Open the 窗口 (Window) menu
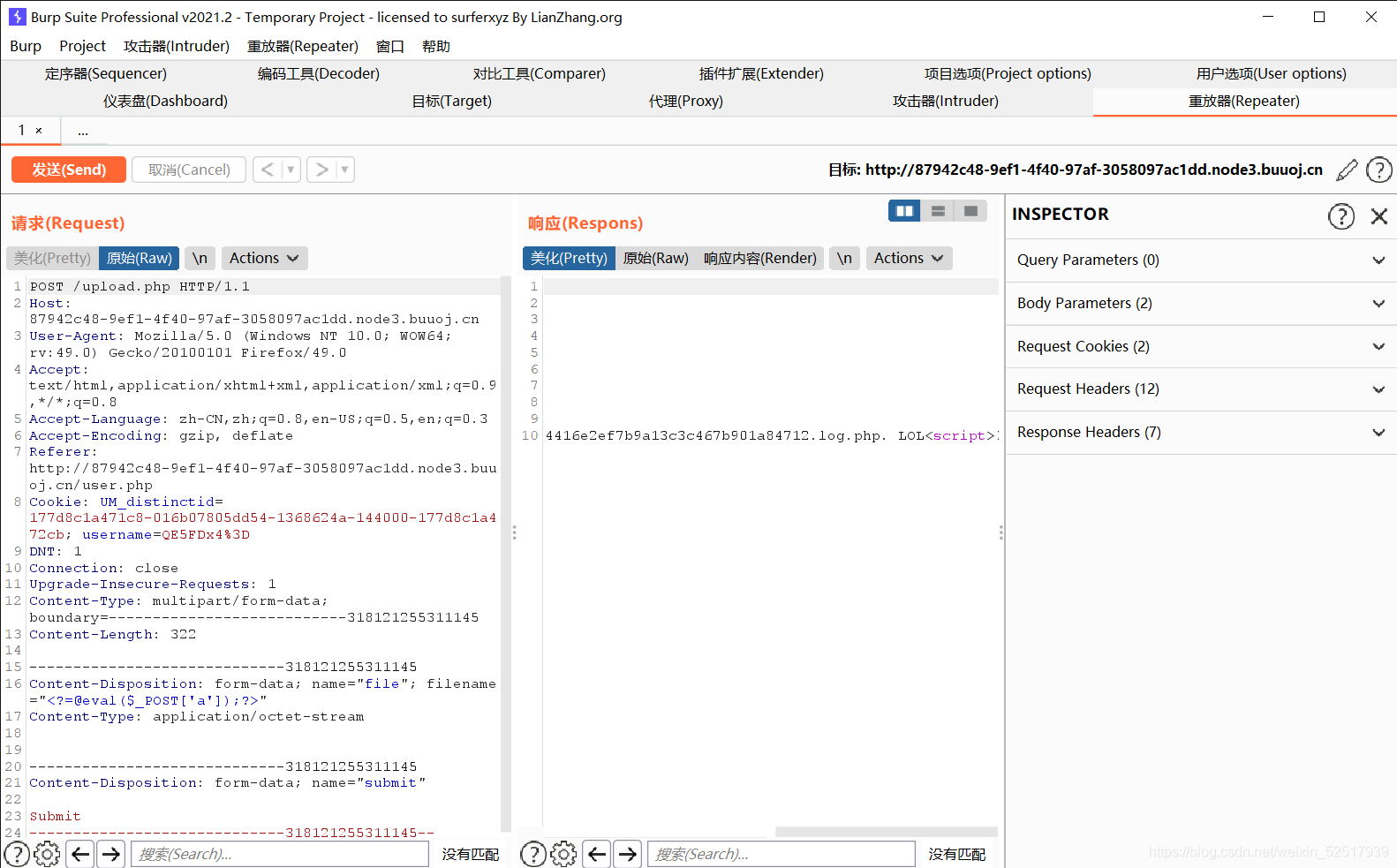This screenshot has width=1397, height=868. click(x=390, y=46)
